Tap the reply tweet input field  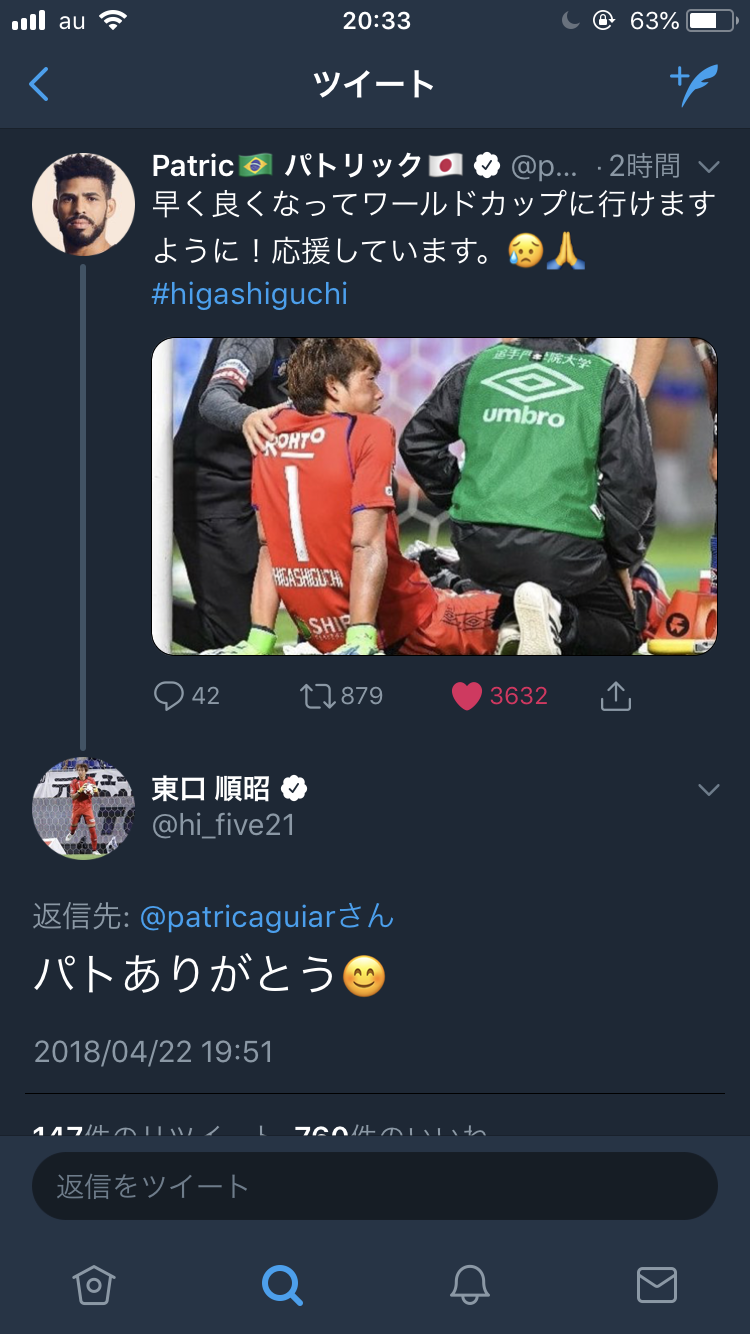tap(375, 1186)
